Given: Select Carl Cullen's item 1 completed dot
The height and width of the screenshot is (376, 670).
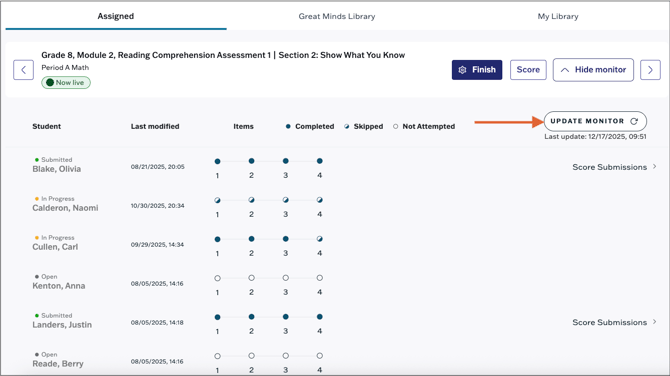Looking at the screenshot, I should pyautogui.click(x=217, y=239).
